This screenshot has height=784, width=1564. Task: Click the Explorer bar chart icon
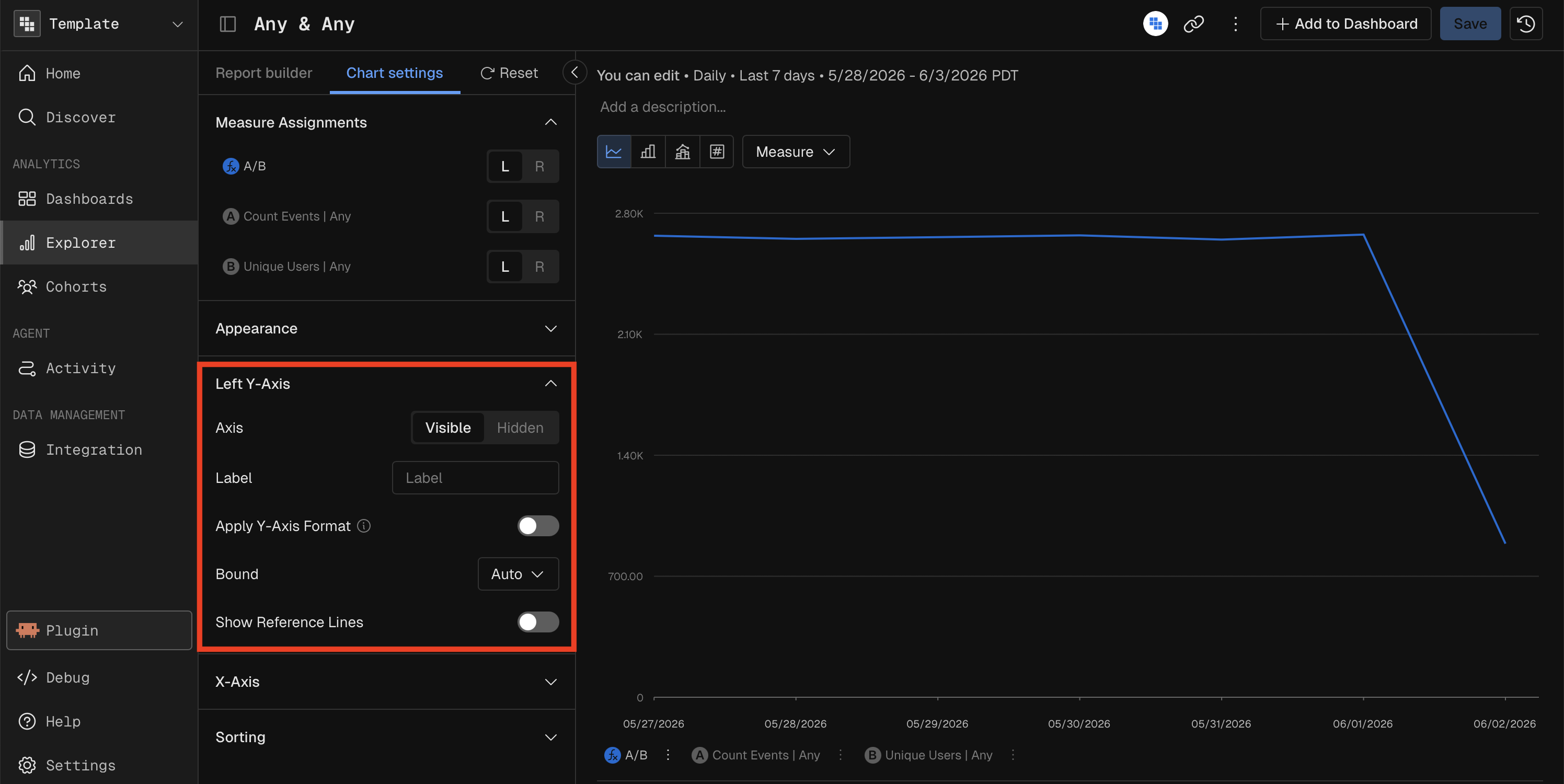27,243
